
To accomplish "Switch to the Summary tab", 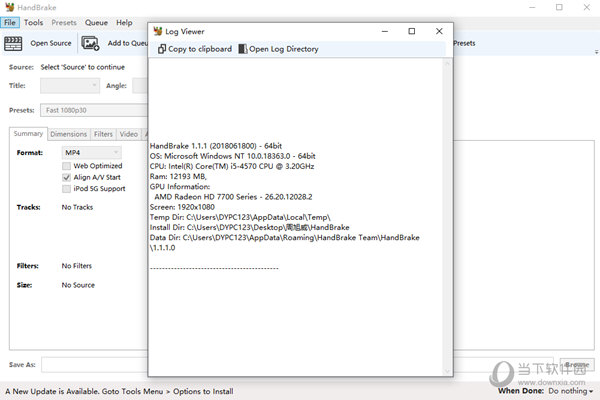I will pos(28,134).
